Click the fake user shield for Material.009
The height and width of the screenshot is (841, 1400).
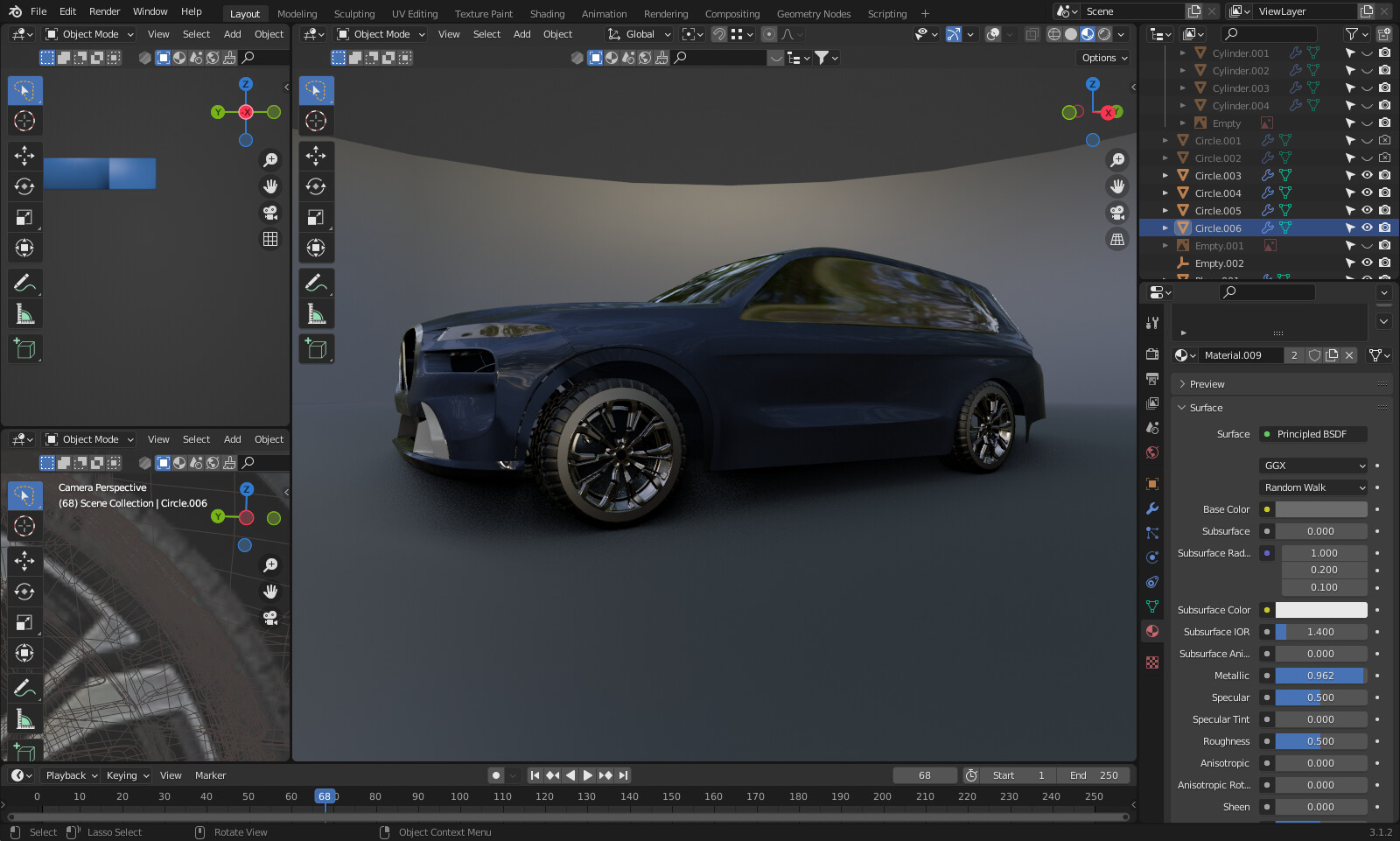point(1314,355)
